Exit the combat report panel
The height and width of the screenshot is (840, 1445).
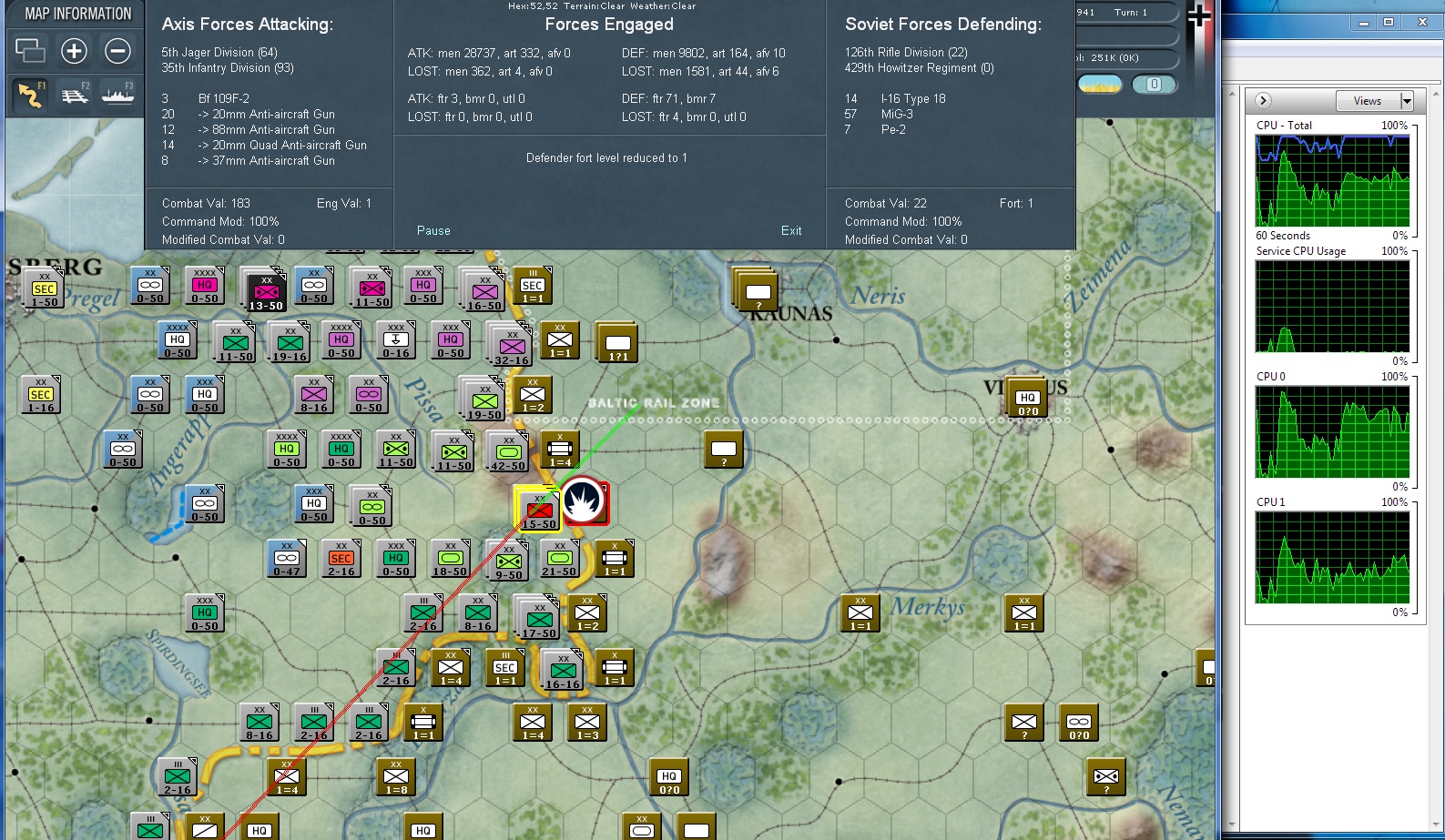tap(791, 231)
